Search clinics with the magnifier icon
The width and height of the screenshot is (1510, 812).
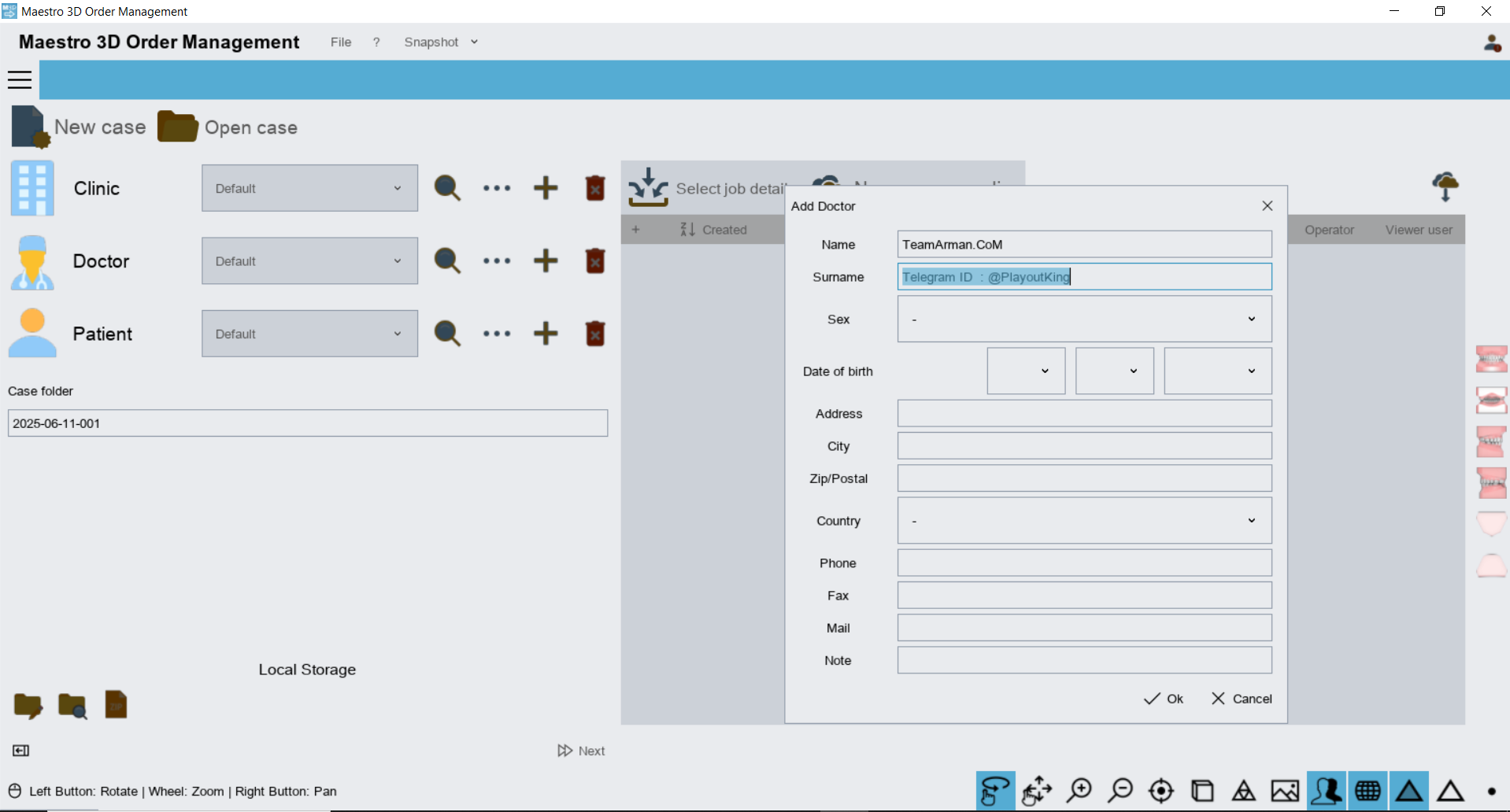447,188
